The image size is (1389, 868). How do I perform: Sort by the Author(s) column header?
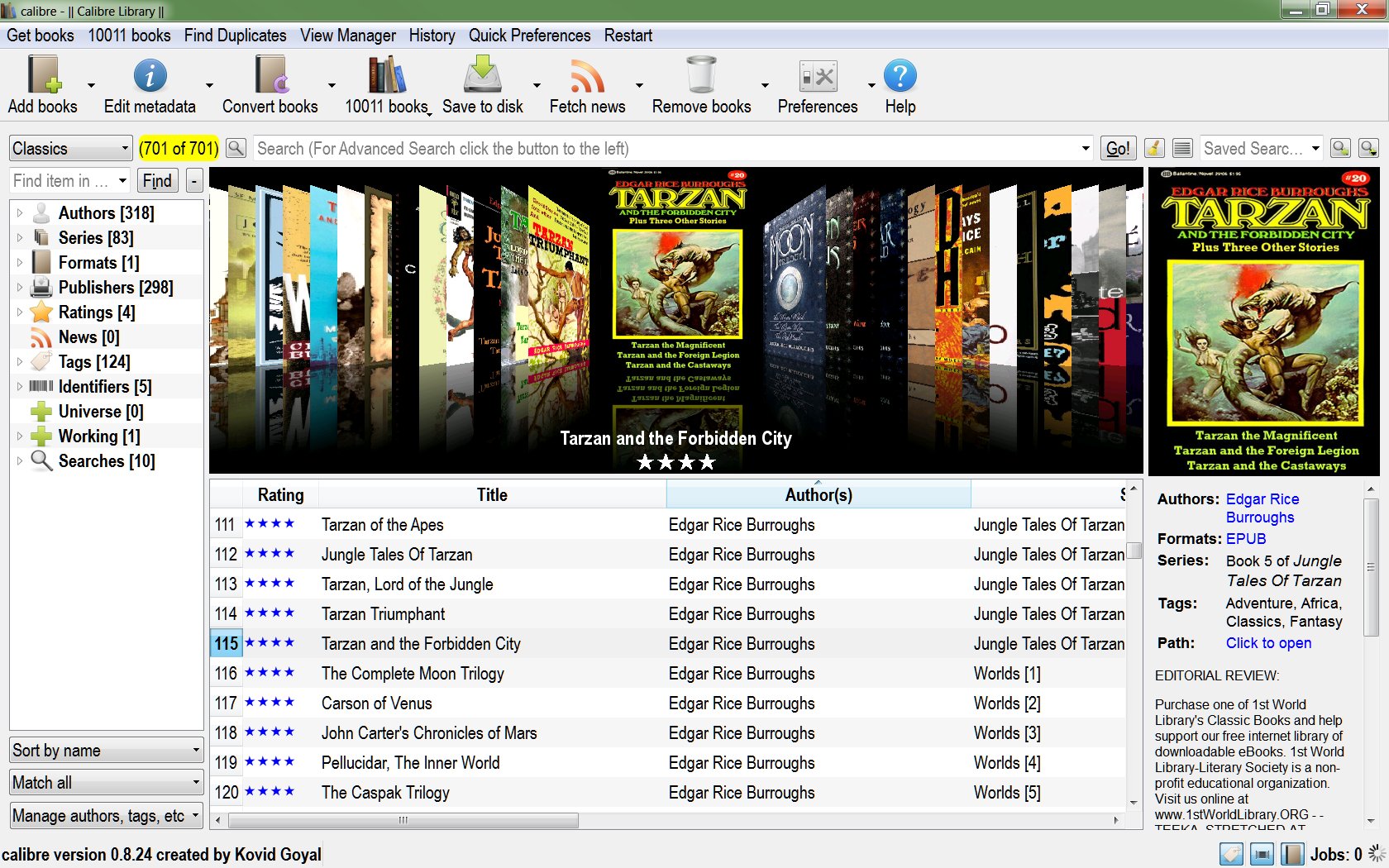pyautogui.click(x=819, y=494)
